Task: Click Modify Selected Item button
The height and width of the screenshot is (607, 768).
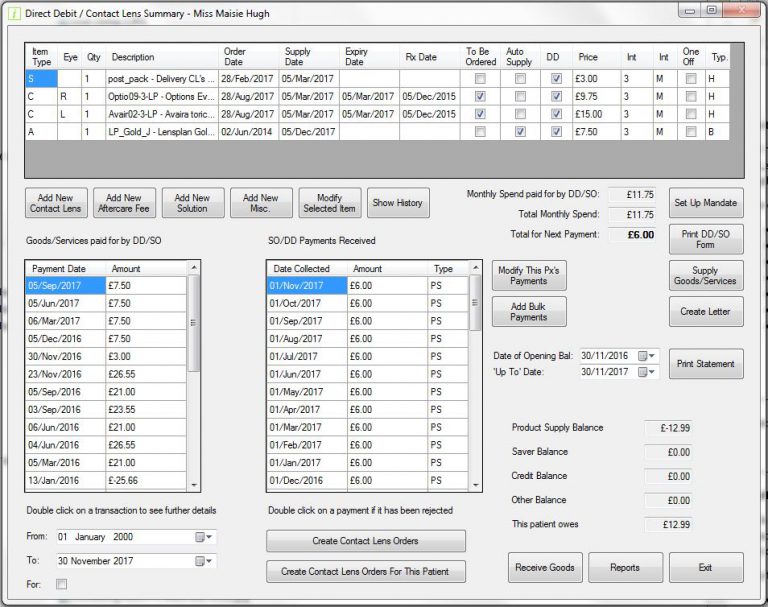Action: (330, 203)
